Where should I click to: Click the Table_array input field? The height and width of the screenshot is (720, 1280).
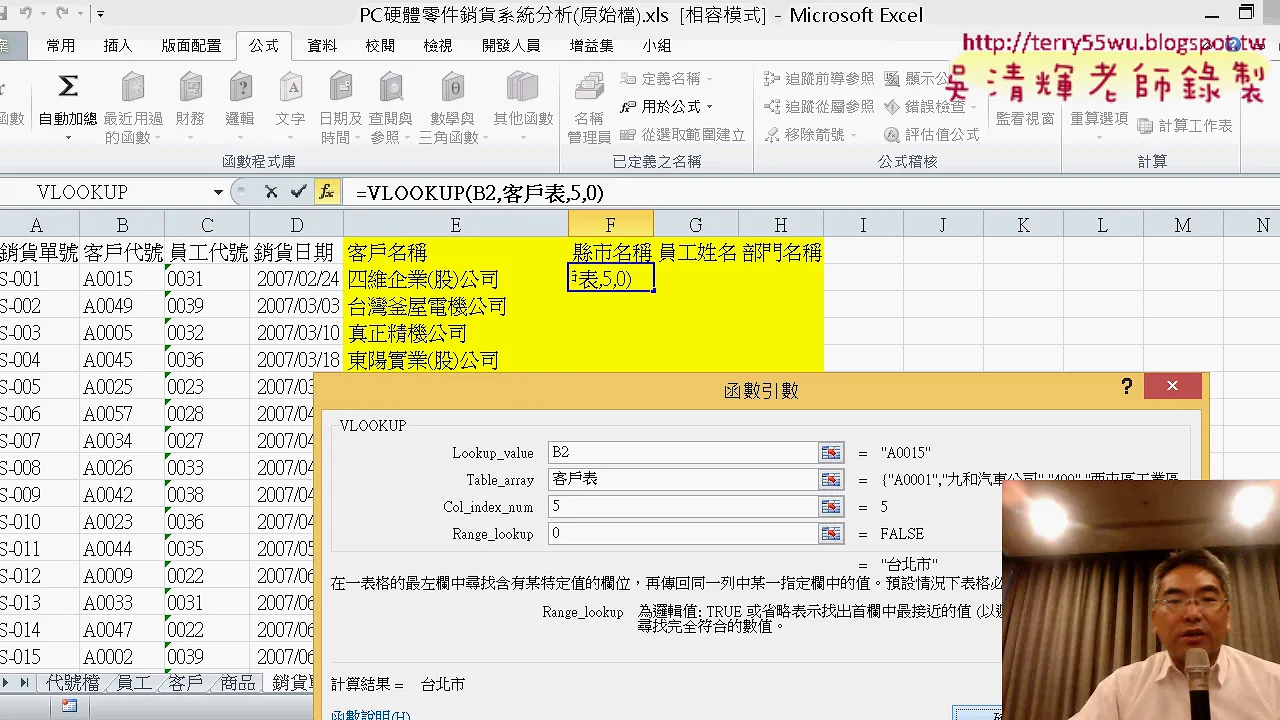point(683,480)
